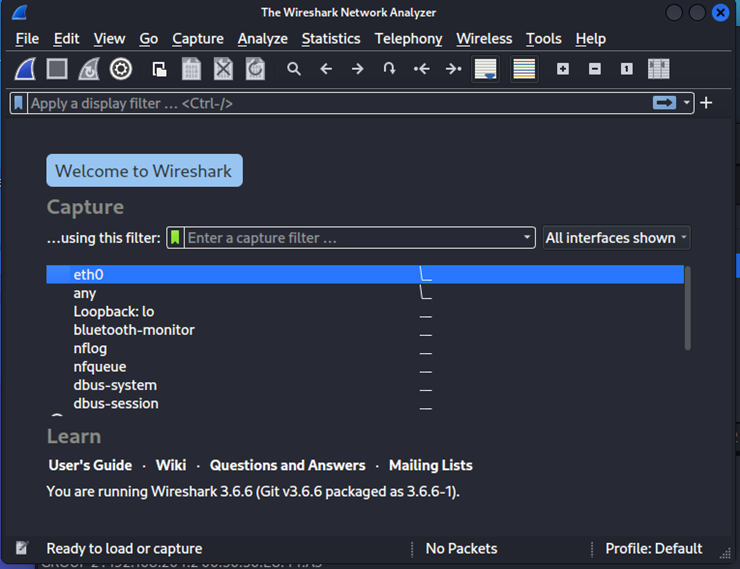740x569 pixels.
Task: Open capture options gear icon
Action: [121, 69]
